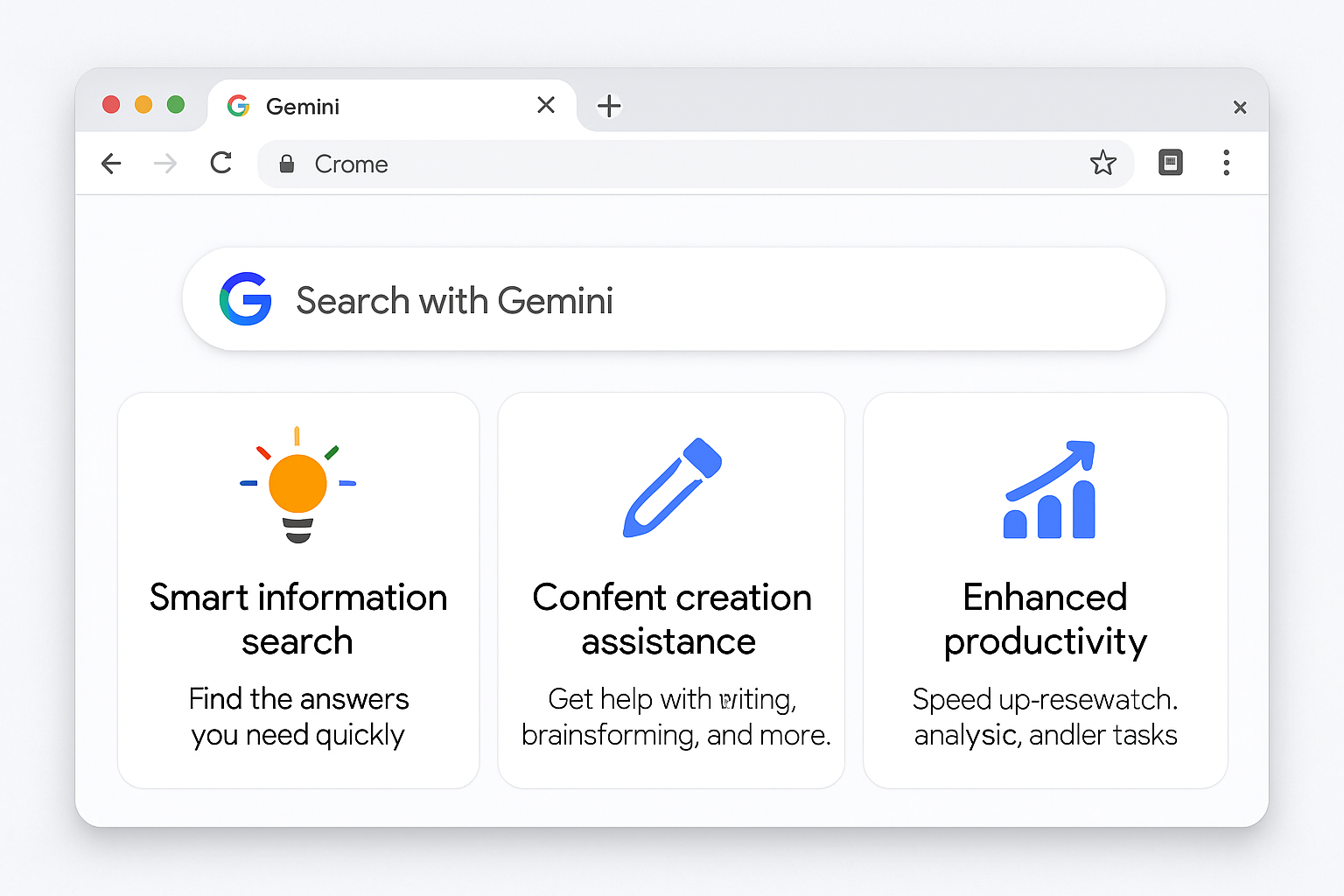Open the side panel icon in toolbar

[x=1170, y=163]
